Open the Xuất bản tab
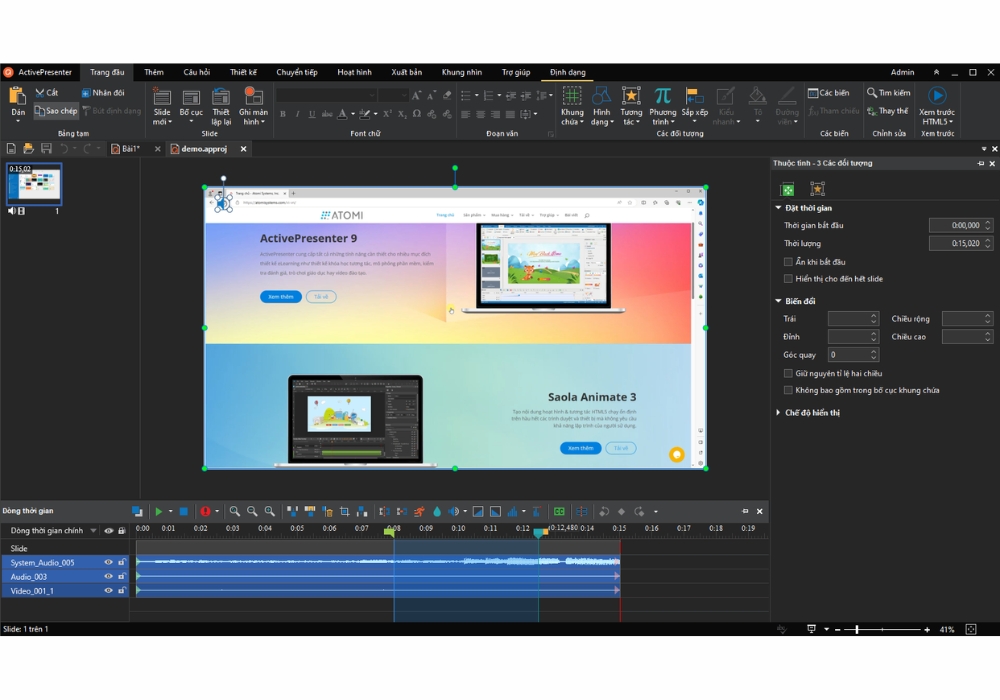Image resolution: width=1000 pixels, height=700 pixels. click(x=406, y=72)
